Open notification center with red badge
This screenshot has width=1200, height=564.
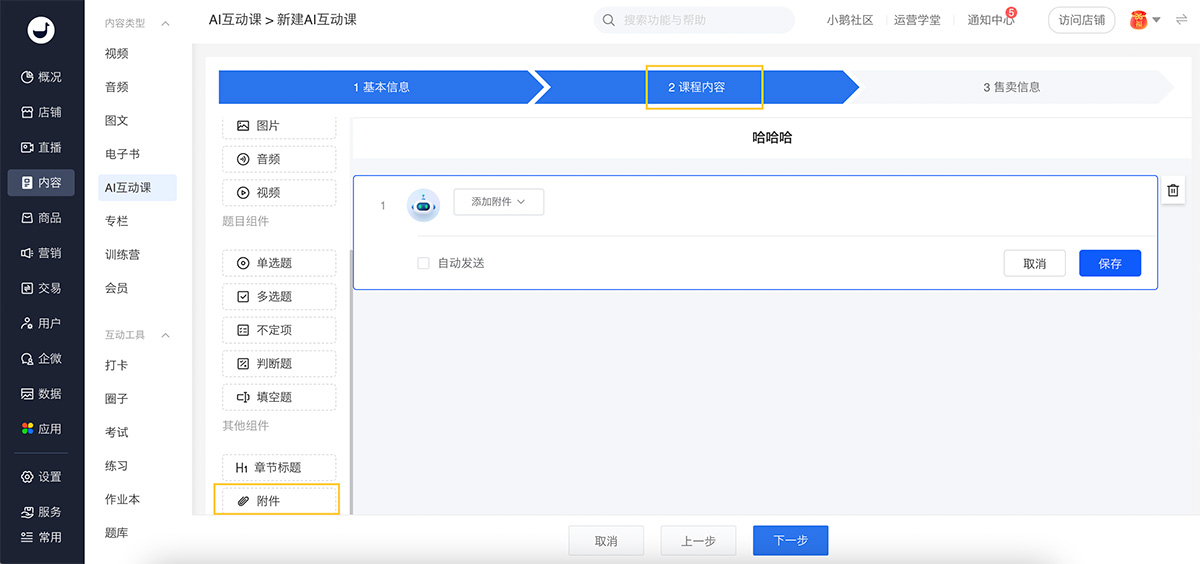tap(990, 20)
